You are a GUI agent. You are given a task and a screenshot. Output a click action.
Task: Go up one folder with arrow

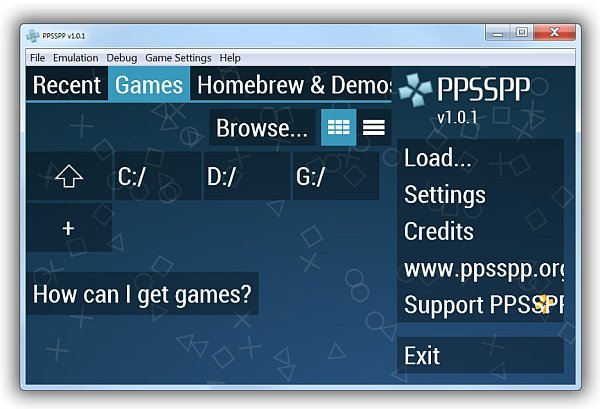click(69, 176)
